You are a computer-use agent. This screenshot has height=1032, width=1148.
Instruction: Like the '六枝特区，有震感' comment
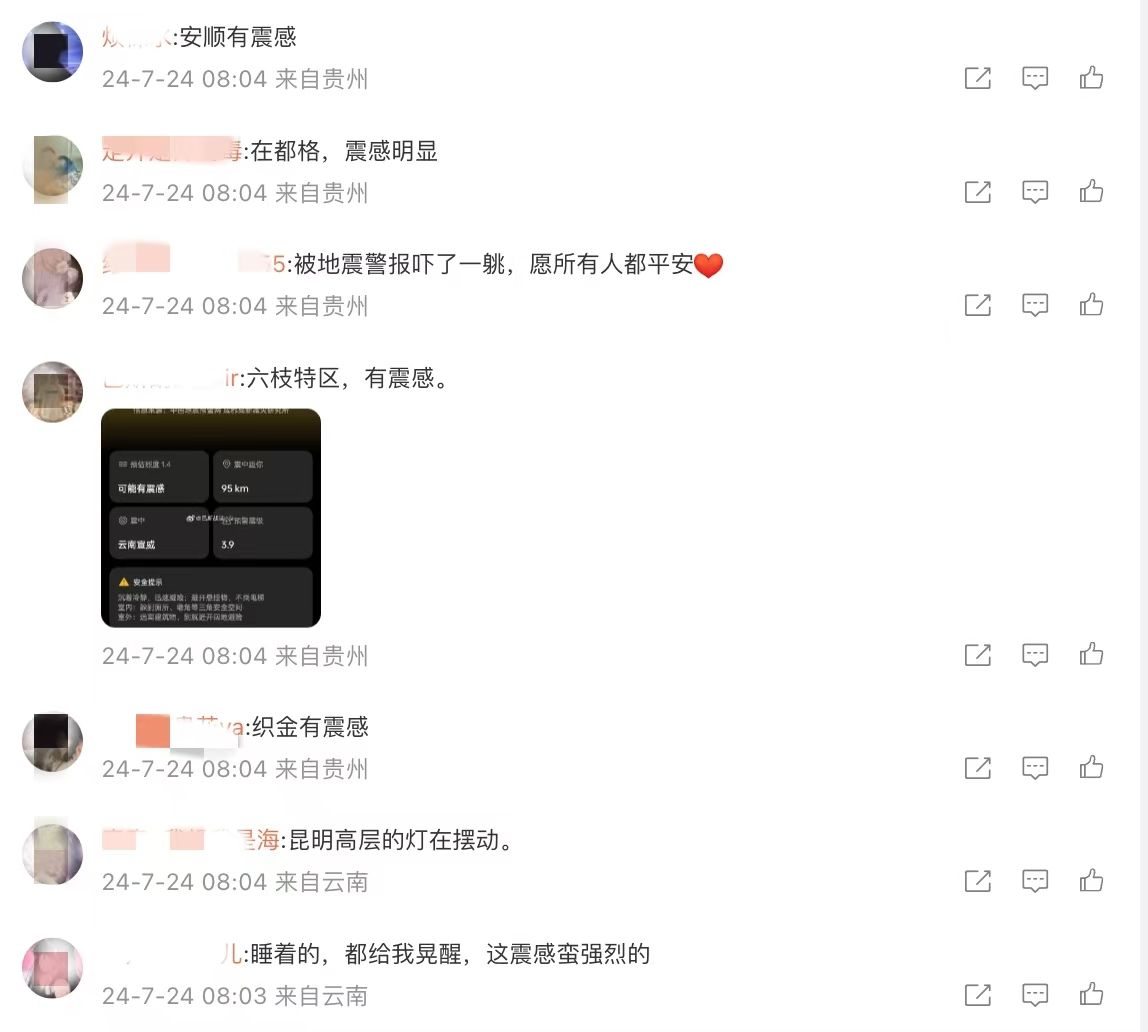(1091, 654)
